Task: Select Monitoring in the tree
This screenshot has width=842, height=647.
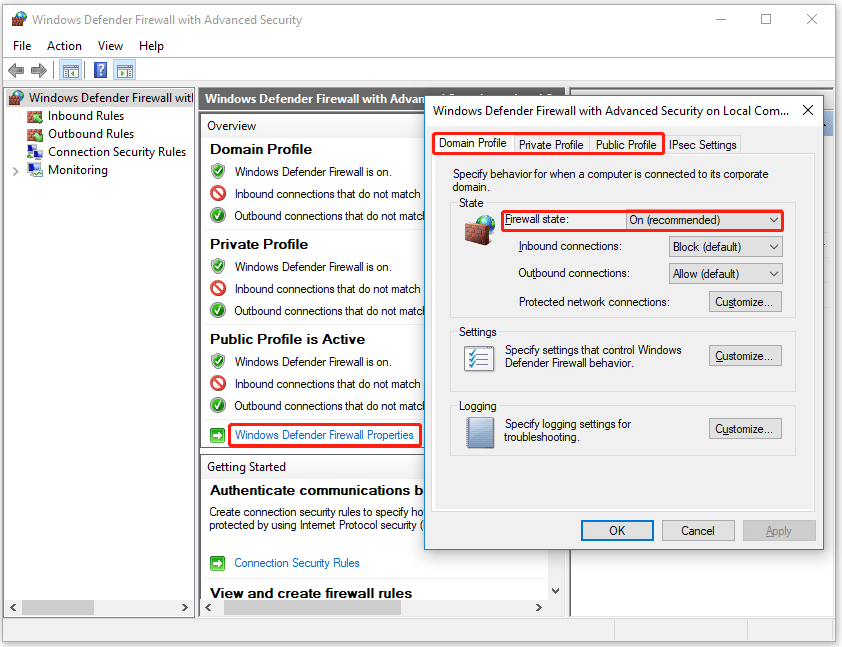Action: pos(78,170)
